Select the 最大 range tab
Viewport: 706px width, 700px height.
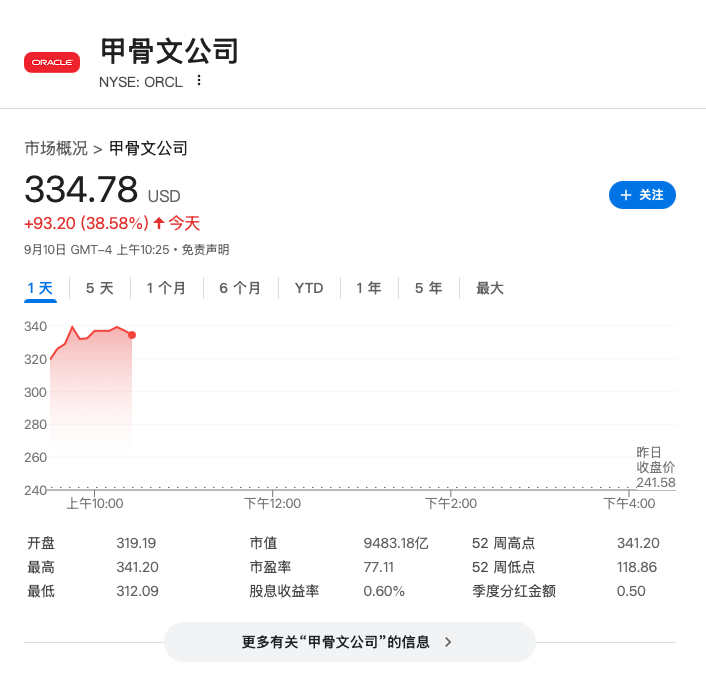[x=490, y=288]
